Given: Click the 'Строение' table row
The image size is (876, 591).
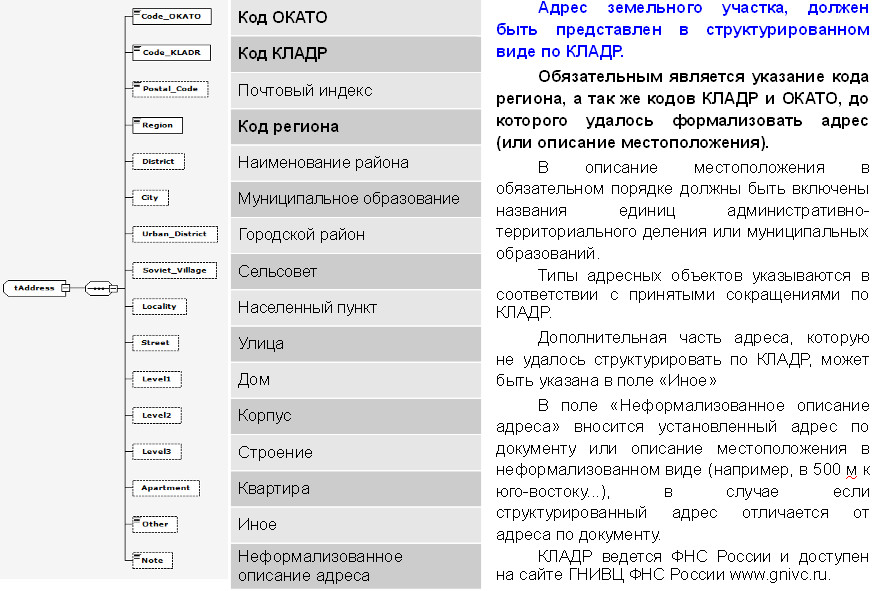Looking at the screenshot, I should click(356, 452).
